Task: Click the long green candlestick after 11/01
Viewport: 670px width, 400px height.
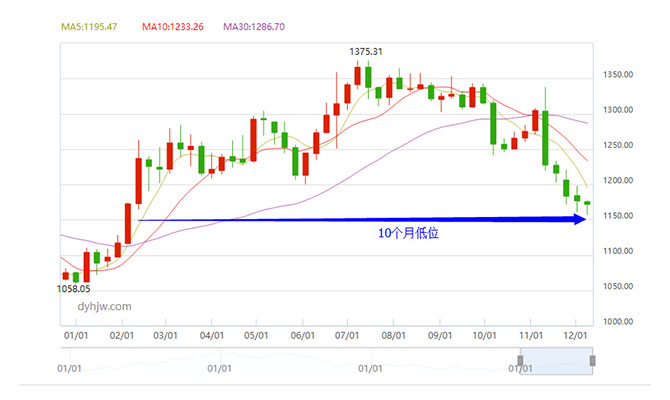Action: tap(545, 138)
